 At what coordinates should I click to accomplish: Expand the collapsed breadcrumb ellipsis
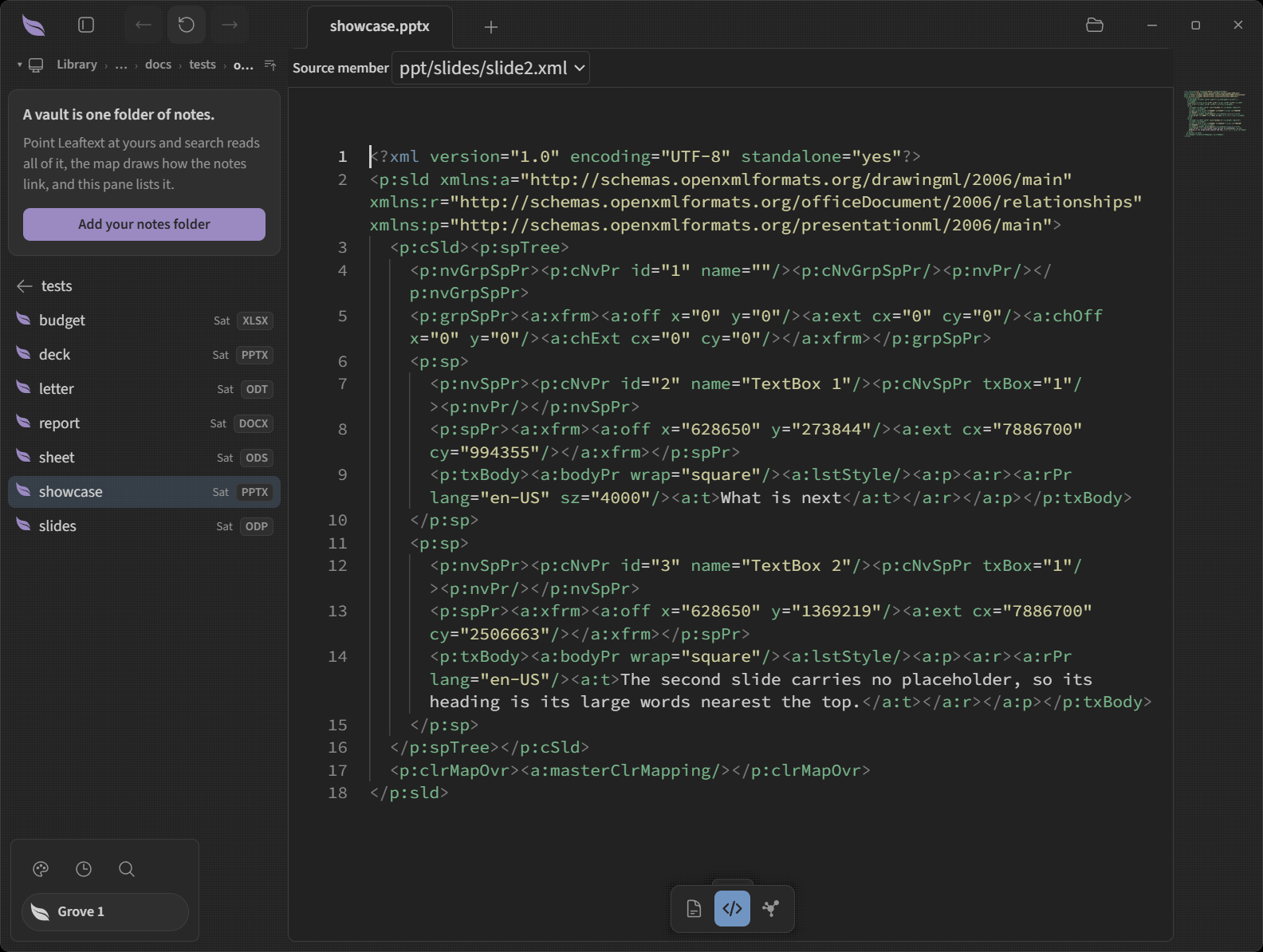click(121, 65)
